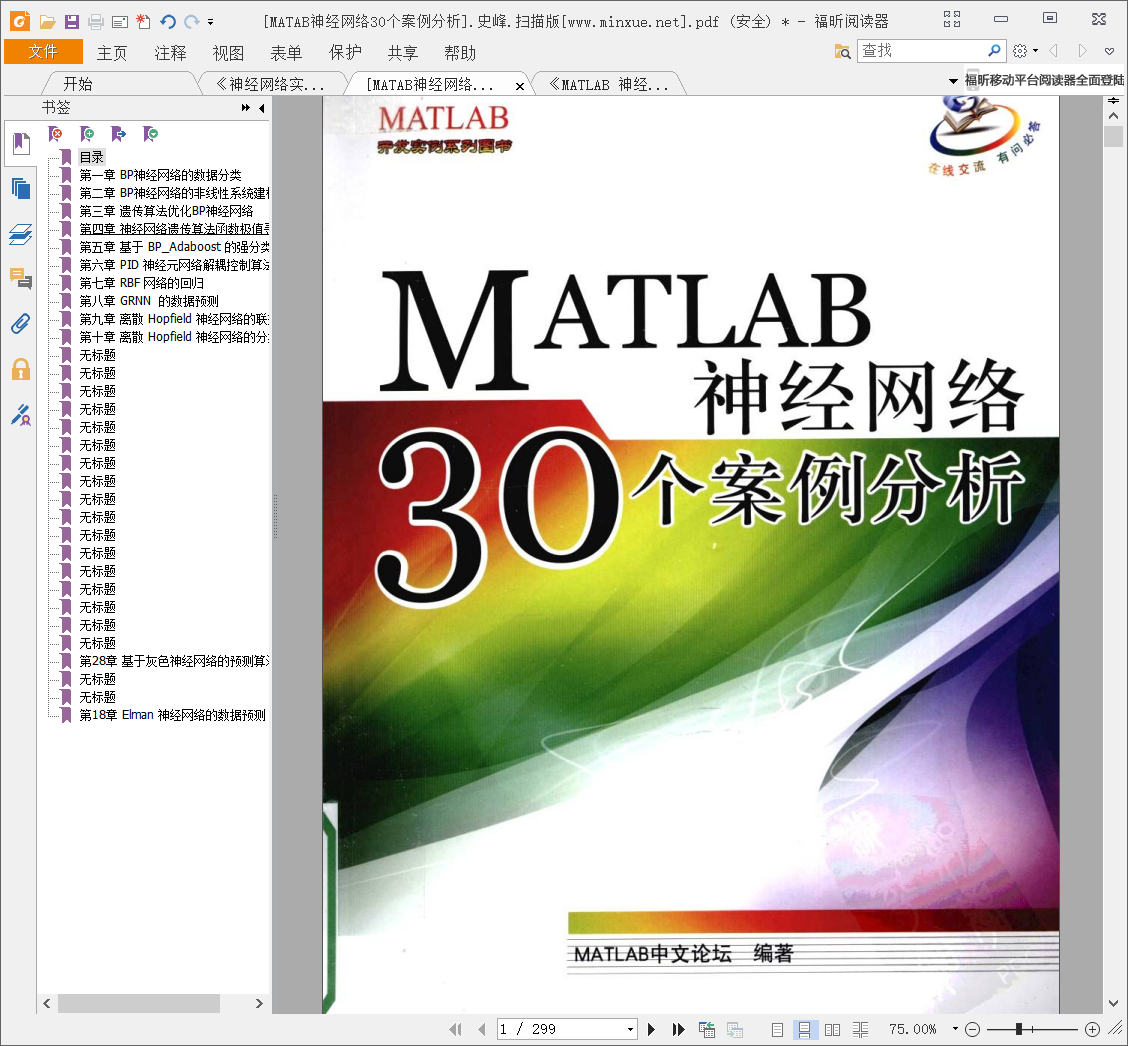This screenshot has height=1046, width=1128.
Task: Open bookmark 第28章 基于灰色神经网络
Action: coord(174,660)
